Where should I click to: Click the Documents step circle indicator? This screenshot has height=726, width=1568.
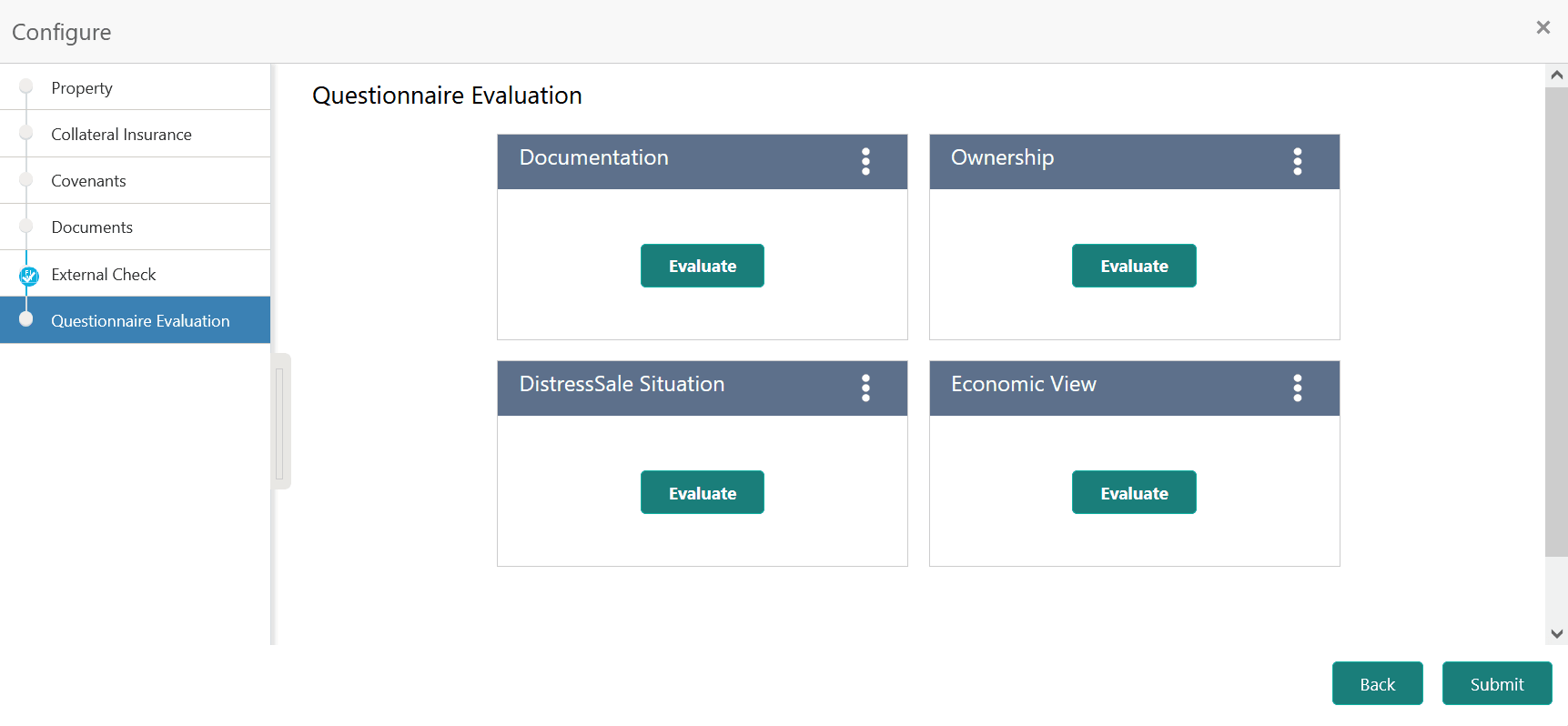27,227
